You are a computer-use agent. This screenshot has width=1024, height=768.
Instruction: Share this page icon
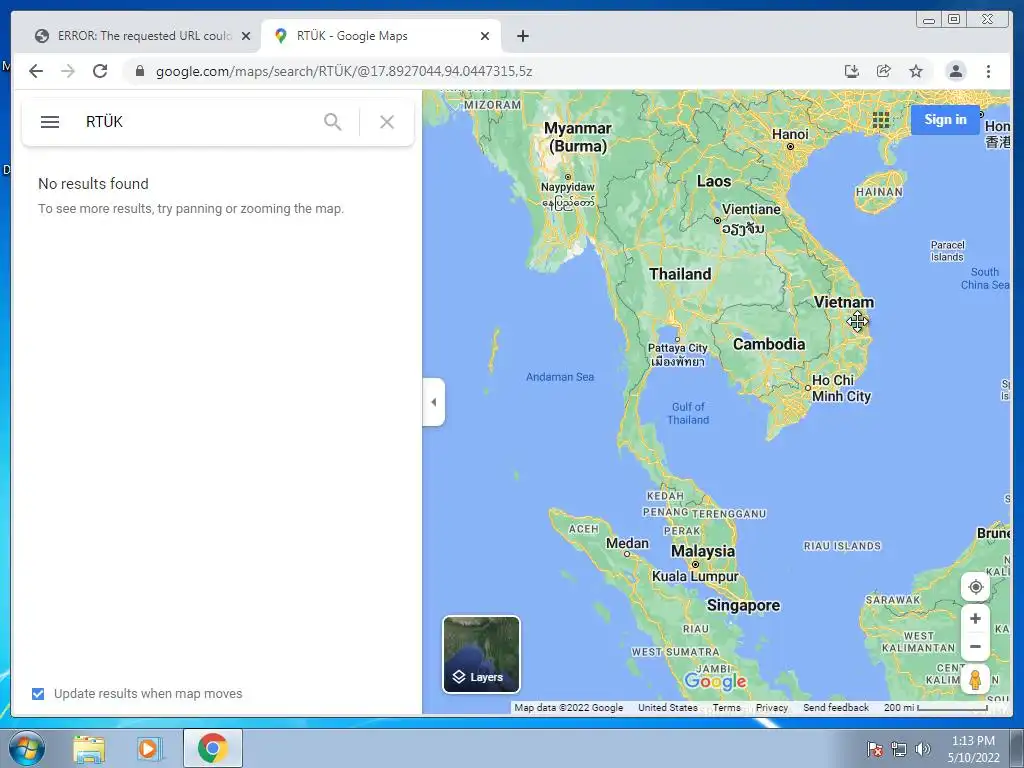coord(884,71)
